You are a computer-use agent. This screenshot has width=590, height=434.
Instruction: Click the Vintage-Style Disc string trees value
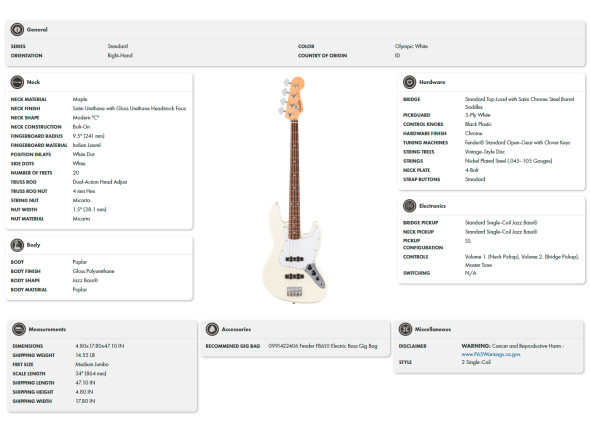point(485,152)
